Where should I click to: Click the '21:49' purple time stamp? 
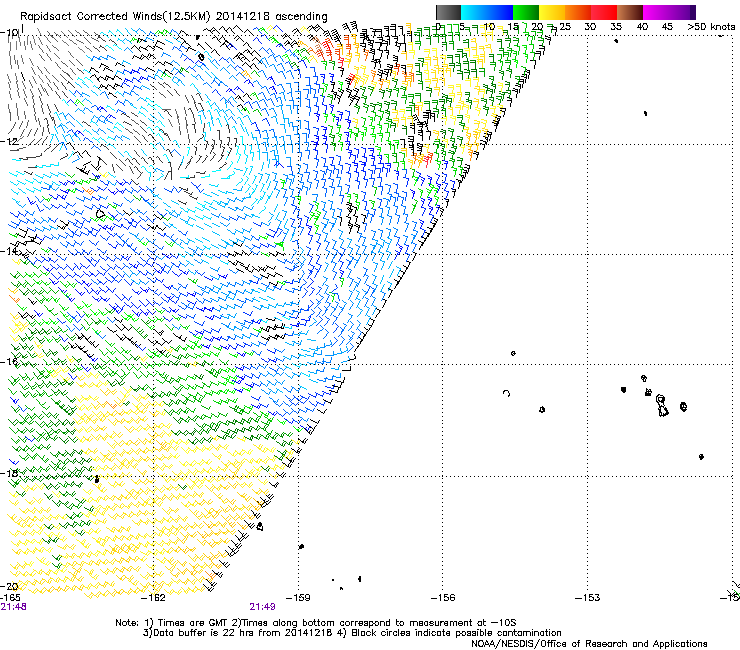coord(262,607)
